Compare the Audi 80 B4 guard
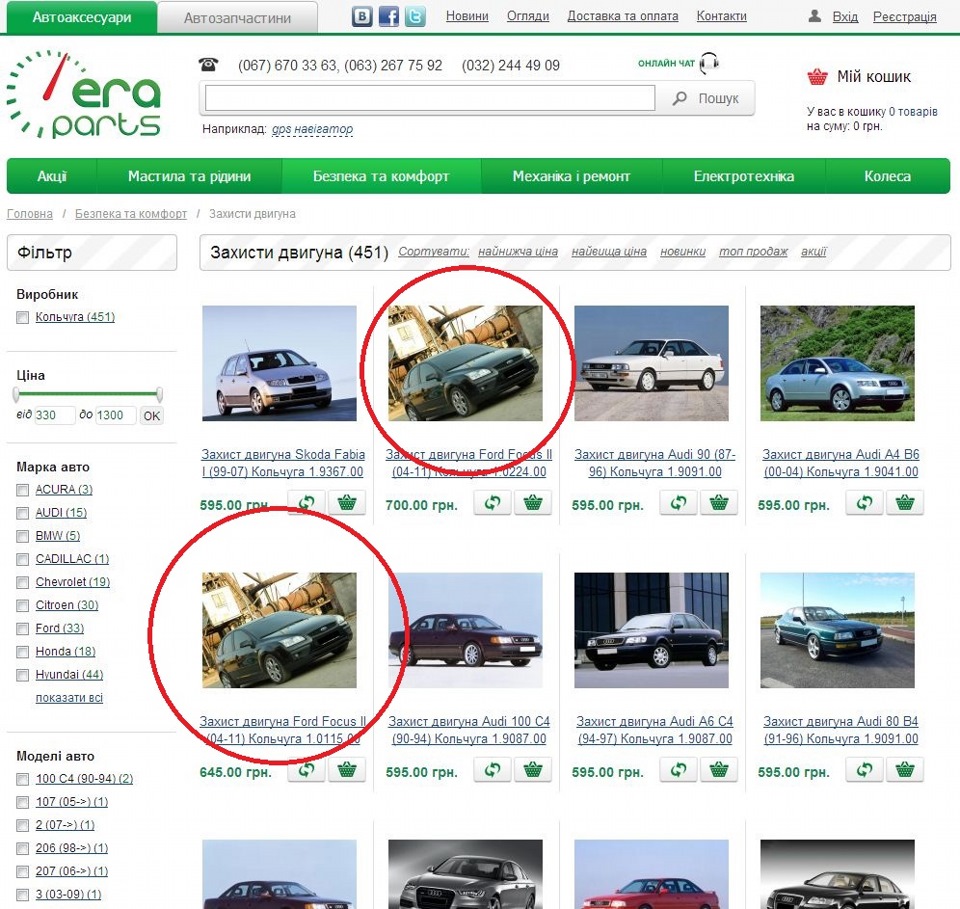This screenshot has width=960, height=909. pos(864,770)
